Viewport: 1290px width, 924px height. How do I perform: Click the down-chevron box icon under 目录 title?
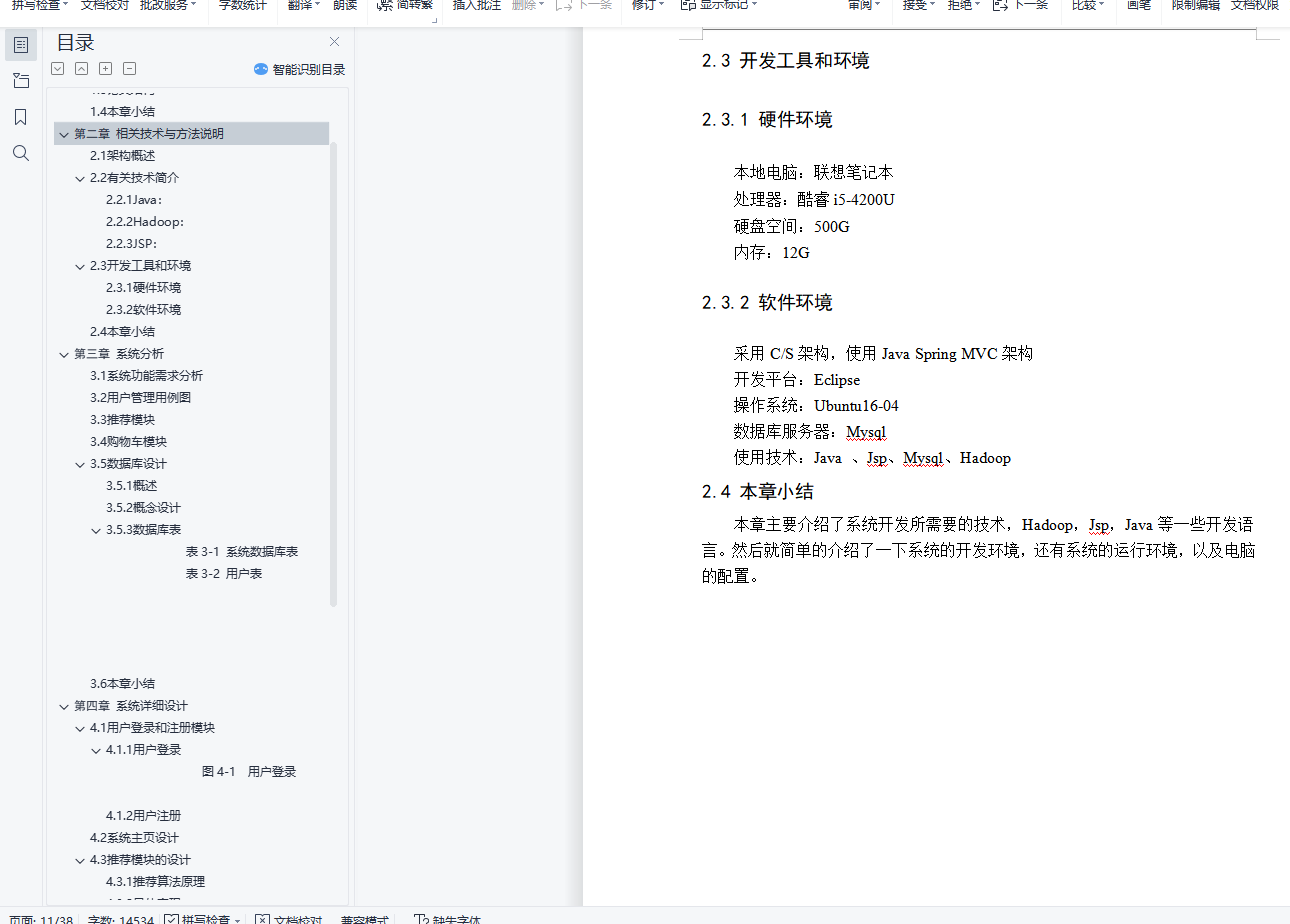tap(57, 69)
